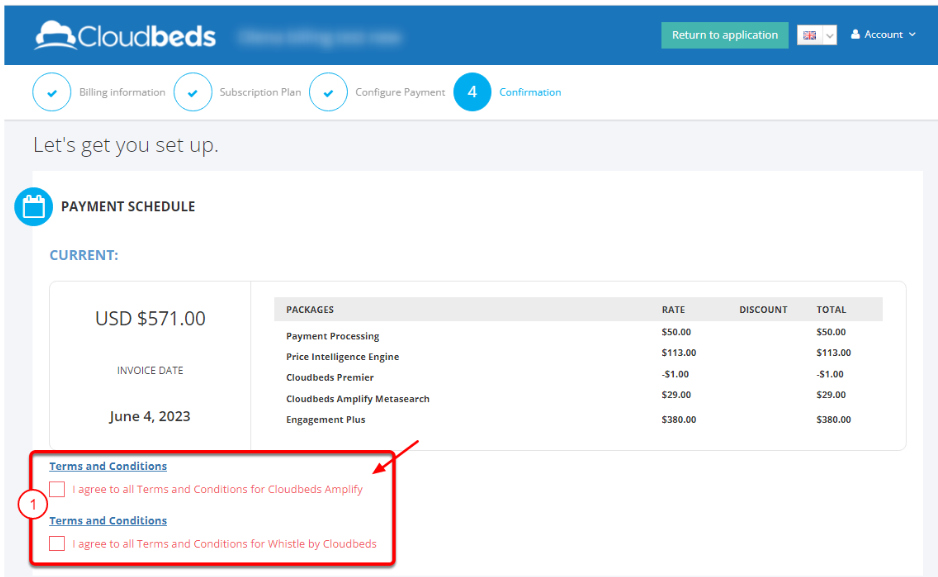
Task: Click the Payment Processing package row
Action: [333, 336]
